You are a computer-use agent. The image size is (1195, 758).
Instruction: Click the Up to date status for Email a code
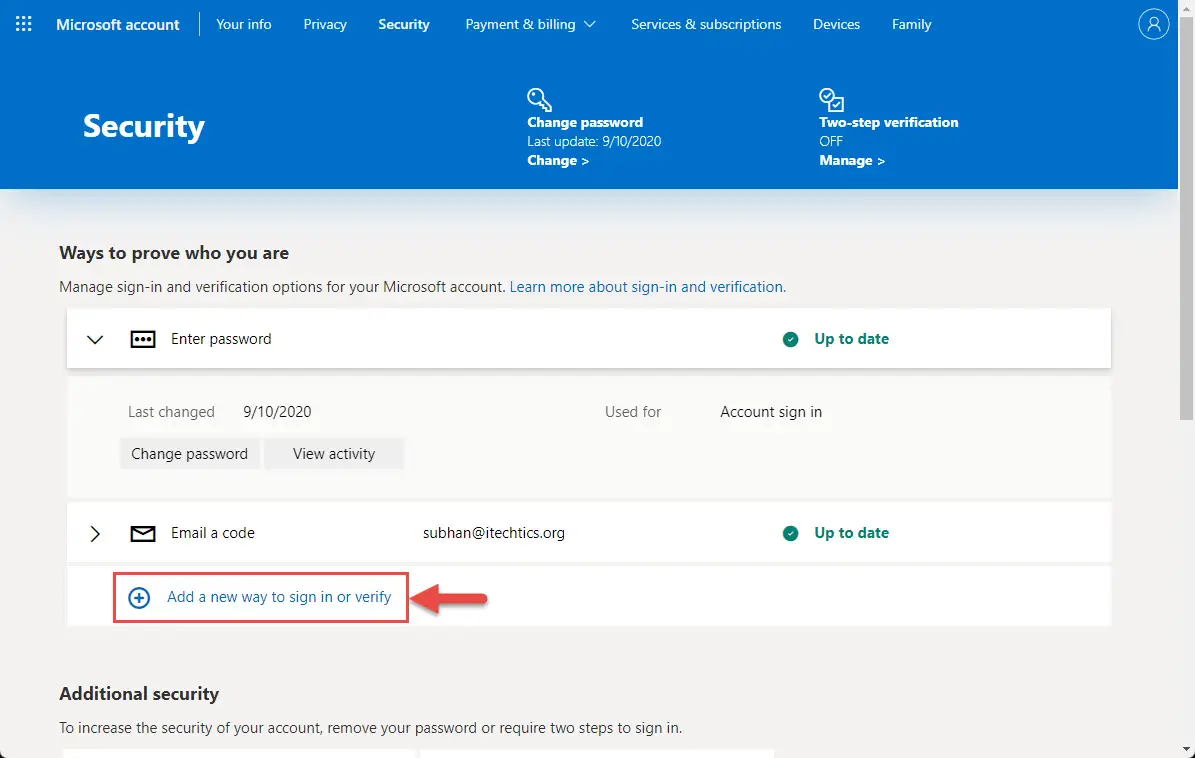click(851, 533)
